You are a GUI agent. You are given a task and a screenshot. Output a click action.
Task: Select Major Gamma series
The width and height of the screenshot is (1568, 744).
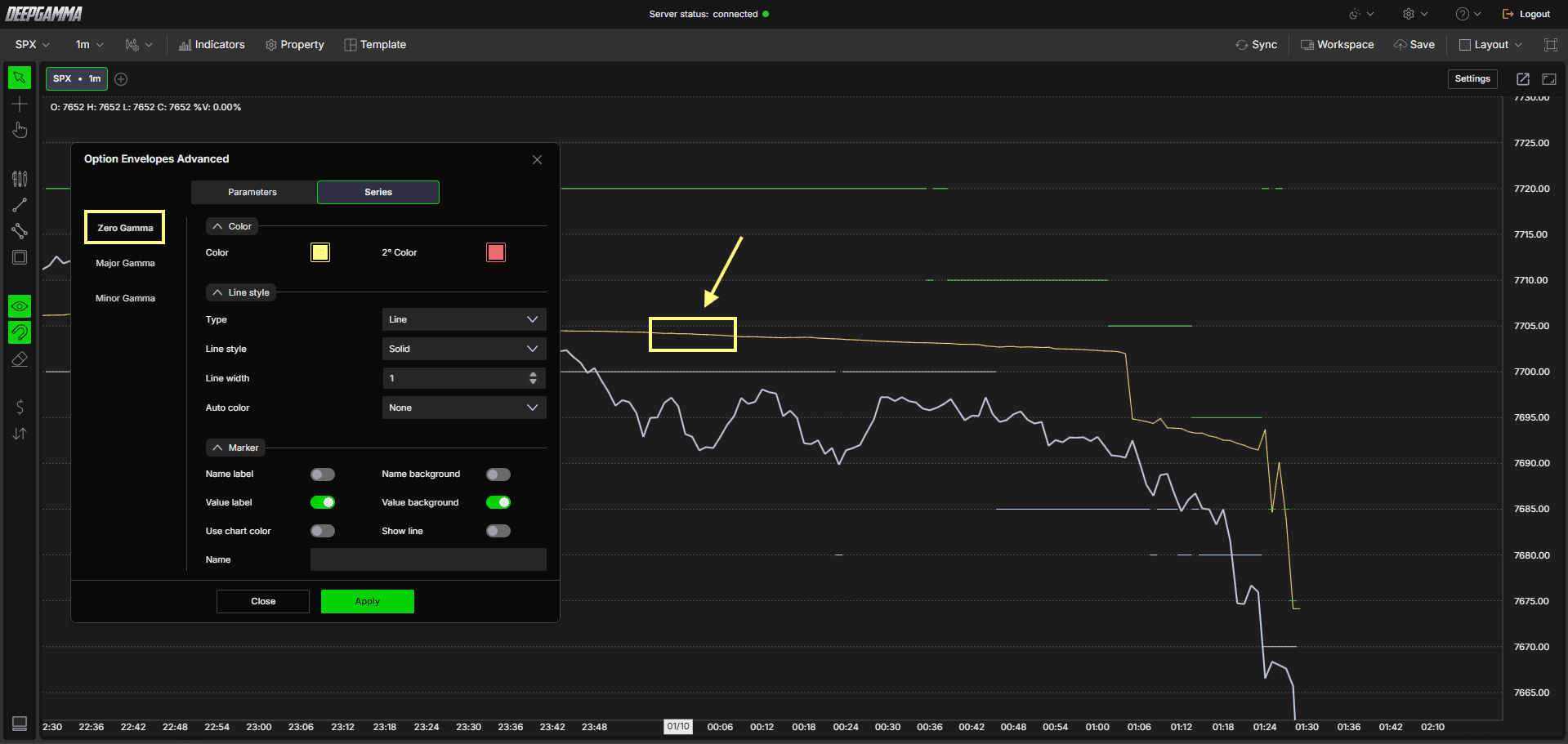coord(125,263)
